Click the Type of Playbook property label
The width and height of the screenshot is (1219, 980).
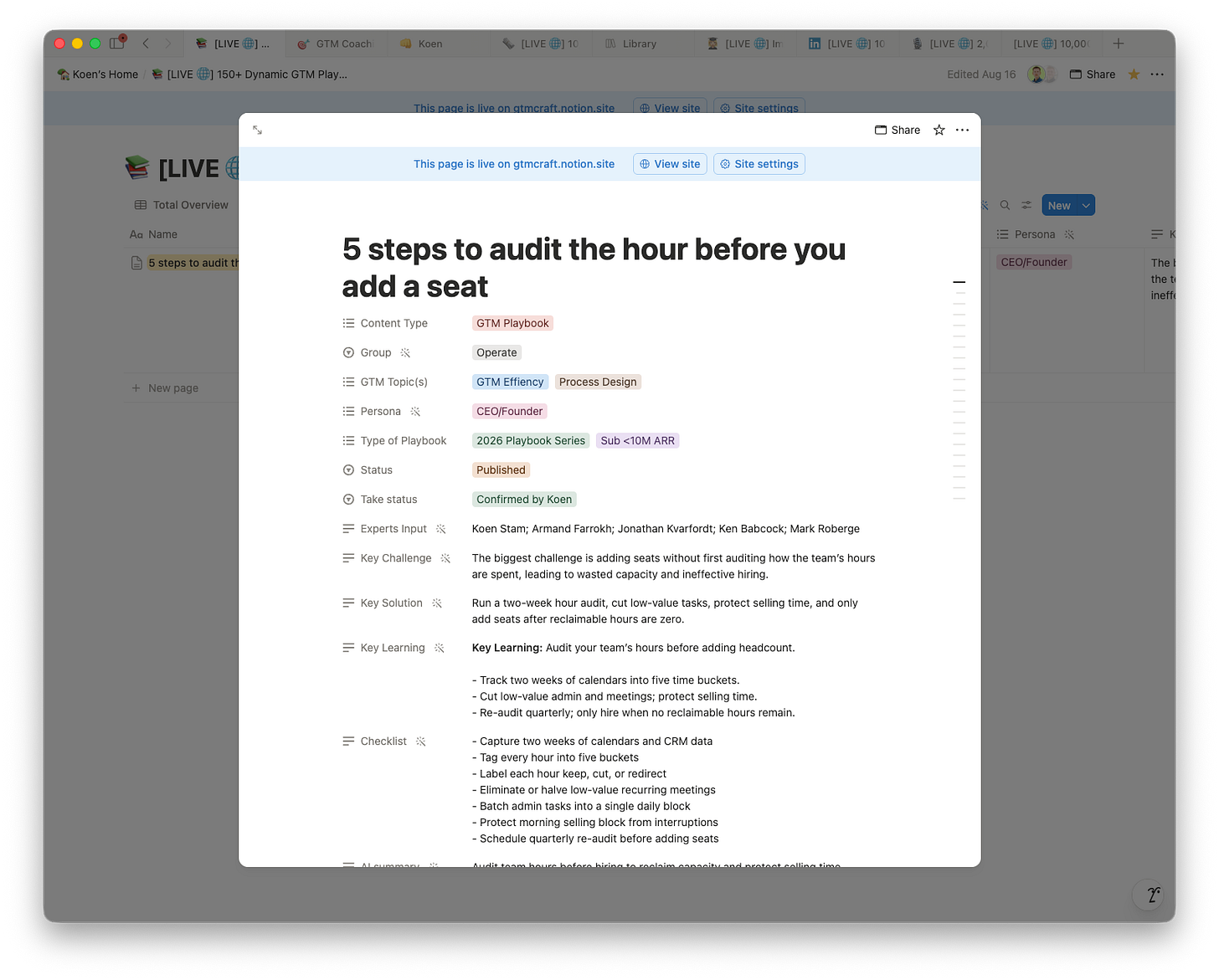(x=404, y=440)
